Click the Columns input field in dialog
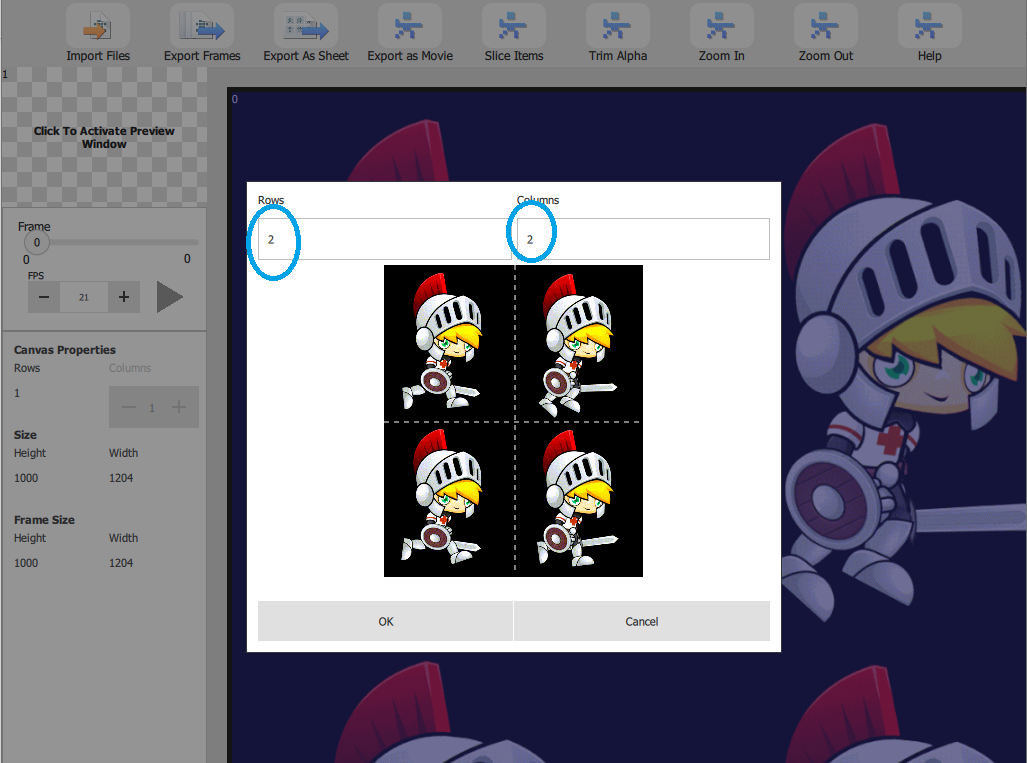Screen dimensions: 1027x763 [x=643, y=239]
